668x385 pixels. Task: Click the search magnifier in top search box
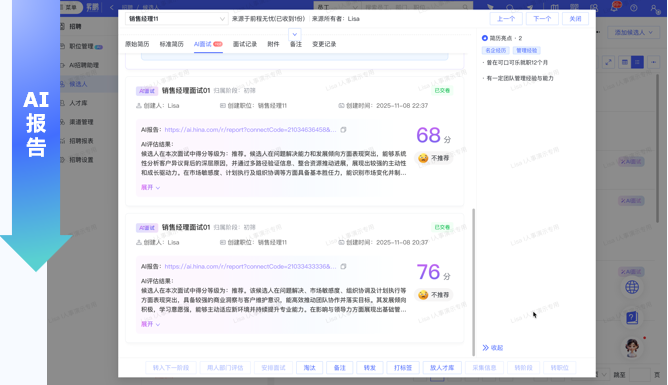coord(466,7)
